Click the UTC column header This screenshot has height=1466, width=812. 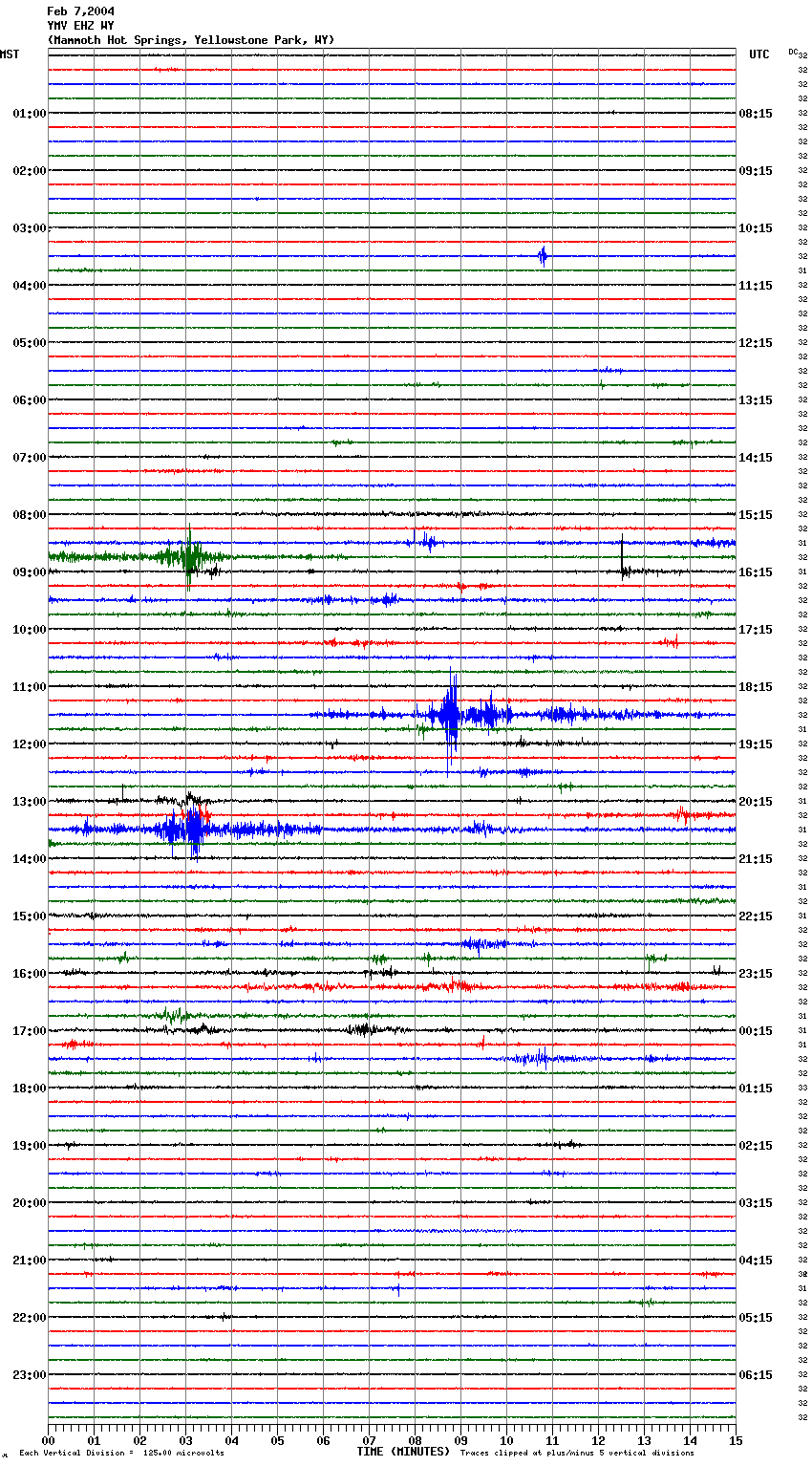point(759,54)
